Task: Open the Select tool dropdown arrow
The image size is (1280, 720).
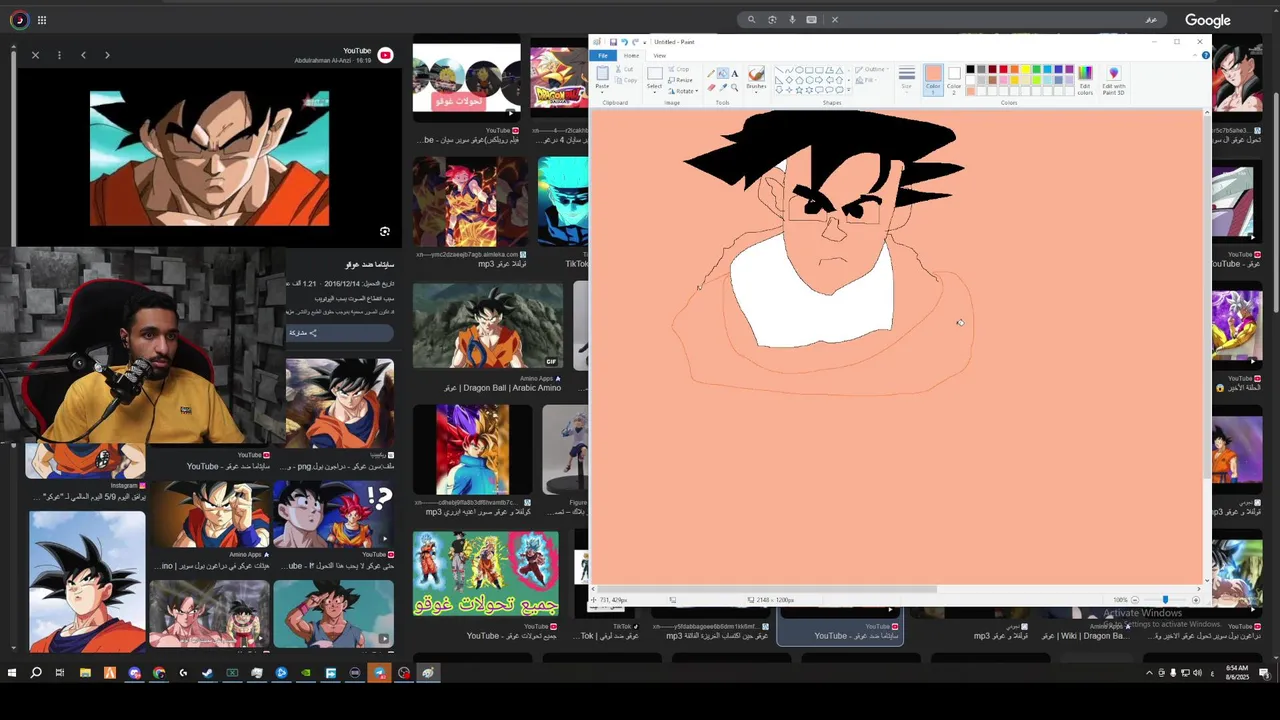Action: 655,92
